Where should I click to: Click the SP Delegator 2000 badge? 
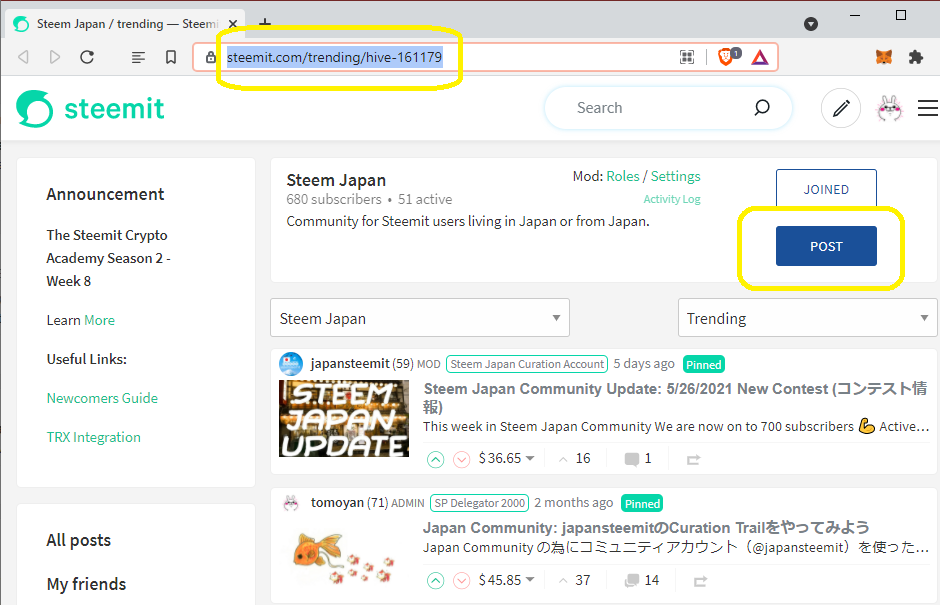pos(480,503)
